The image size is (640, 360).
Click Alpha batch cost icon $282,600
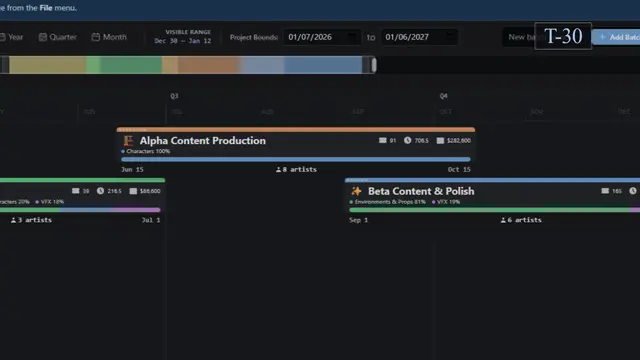(440, 140)
